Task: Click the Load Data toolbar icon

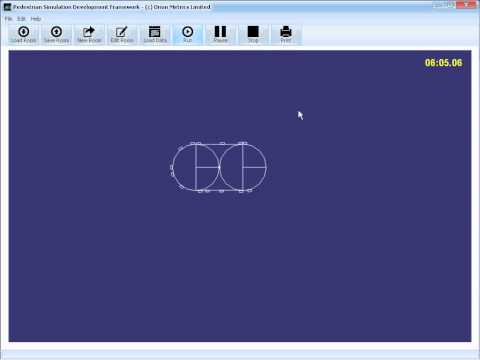Action: click(155, 34)
